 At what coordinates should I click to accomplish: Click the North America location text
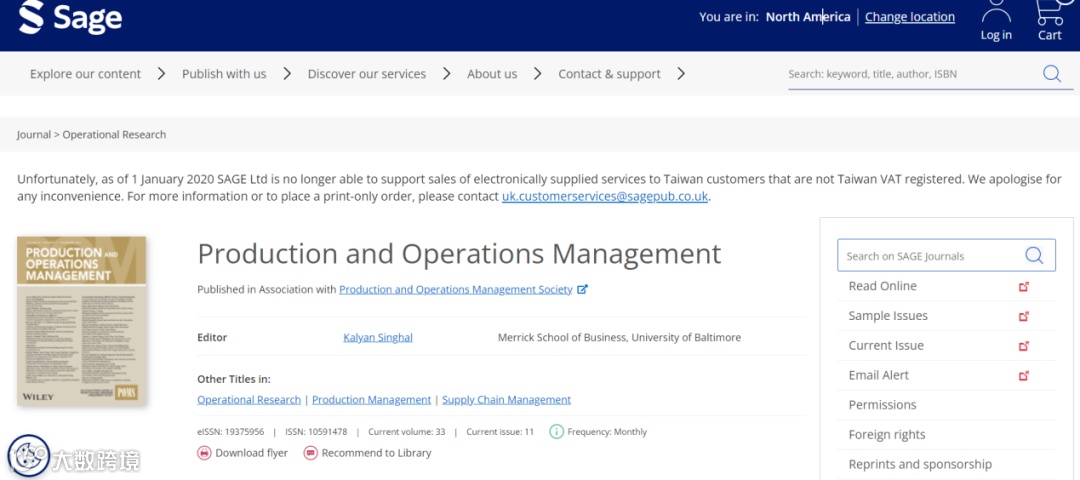click(x=808, y=17)
